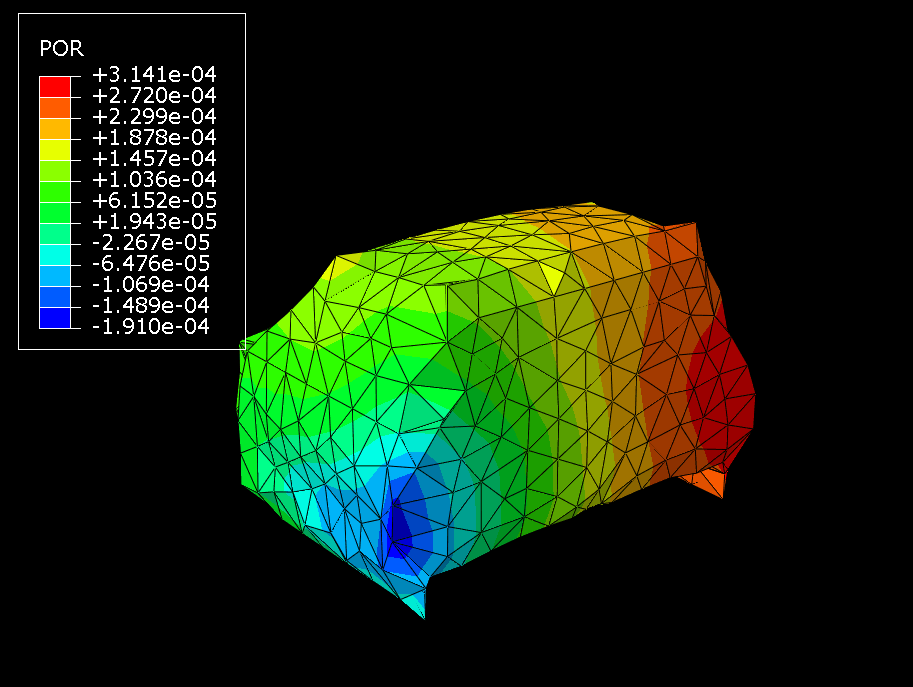913x687 pixels.
Task: Click the +2.299e-04 legend value
Action: [x=154, y=117]
